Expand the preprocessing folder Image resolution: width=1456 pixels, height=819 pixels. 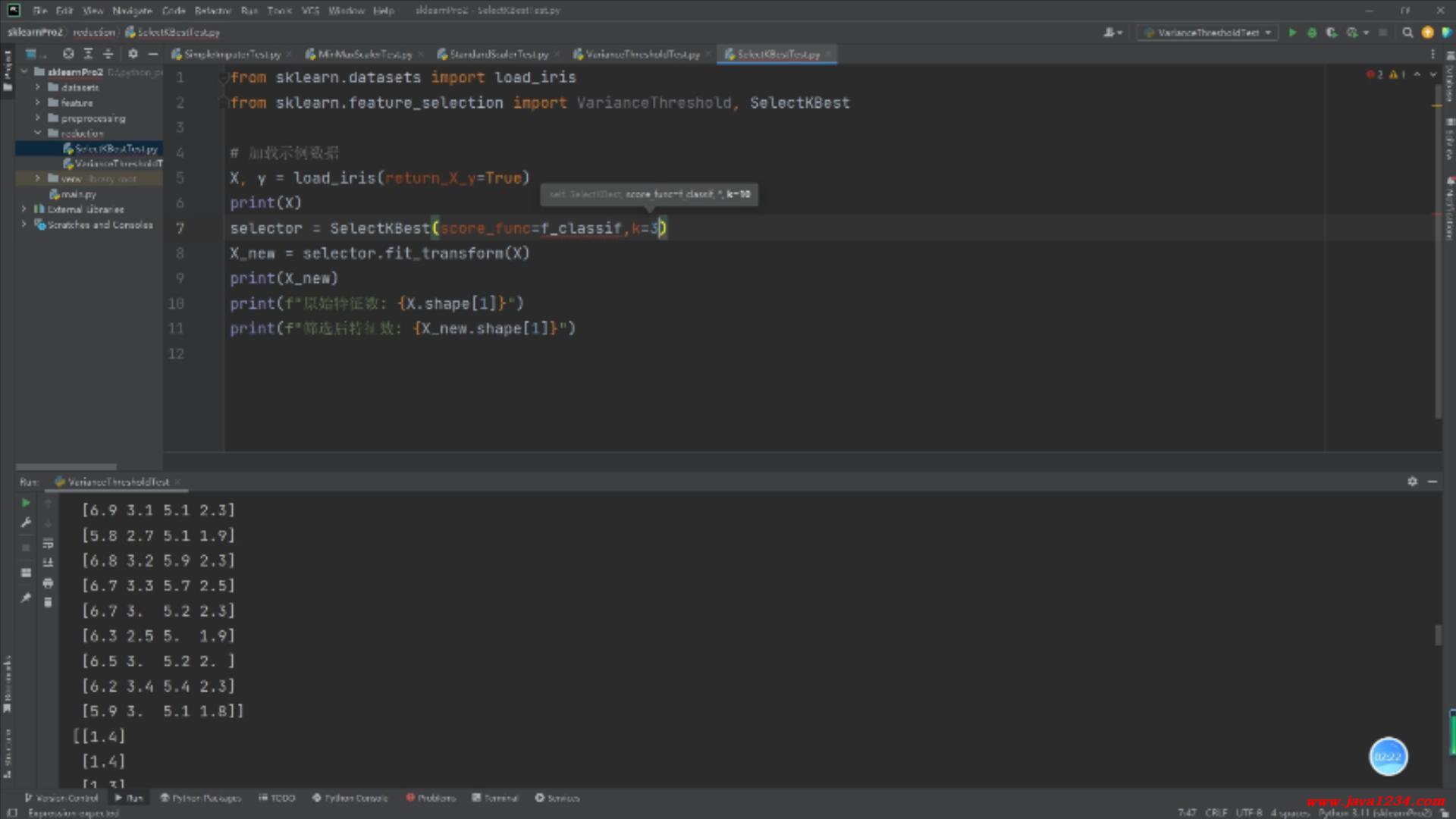(38, 118)
